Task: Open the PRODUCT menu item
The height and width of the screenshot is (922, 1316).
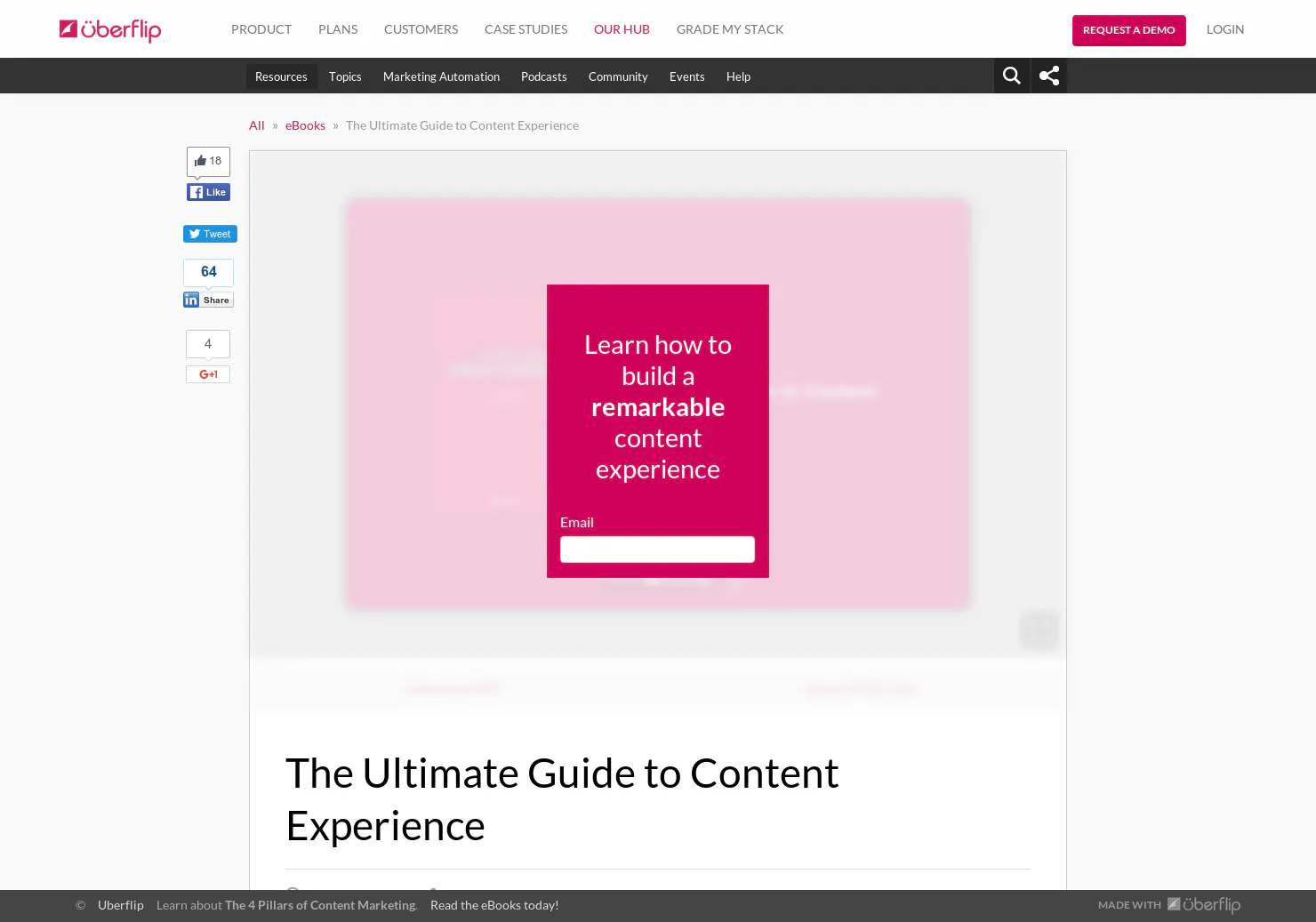Action: tap(261, 29)
